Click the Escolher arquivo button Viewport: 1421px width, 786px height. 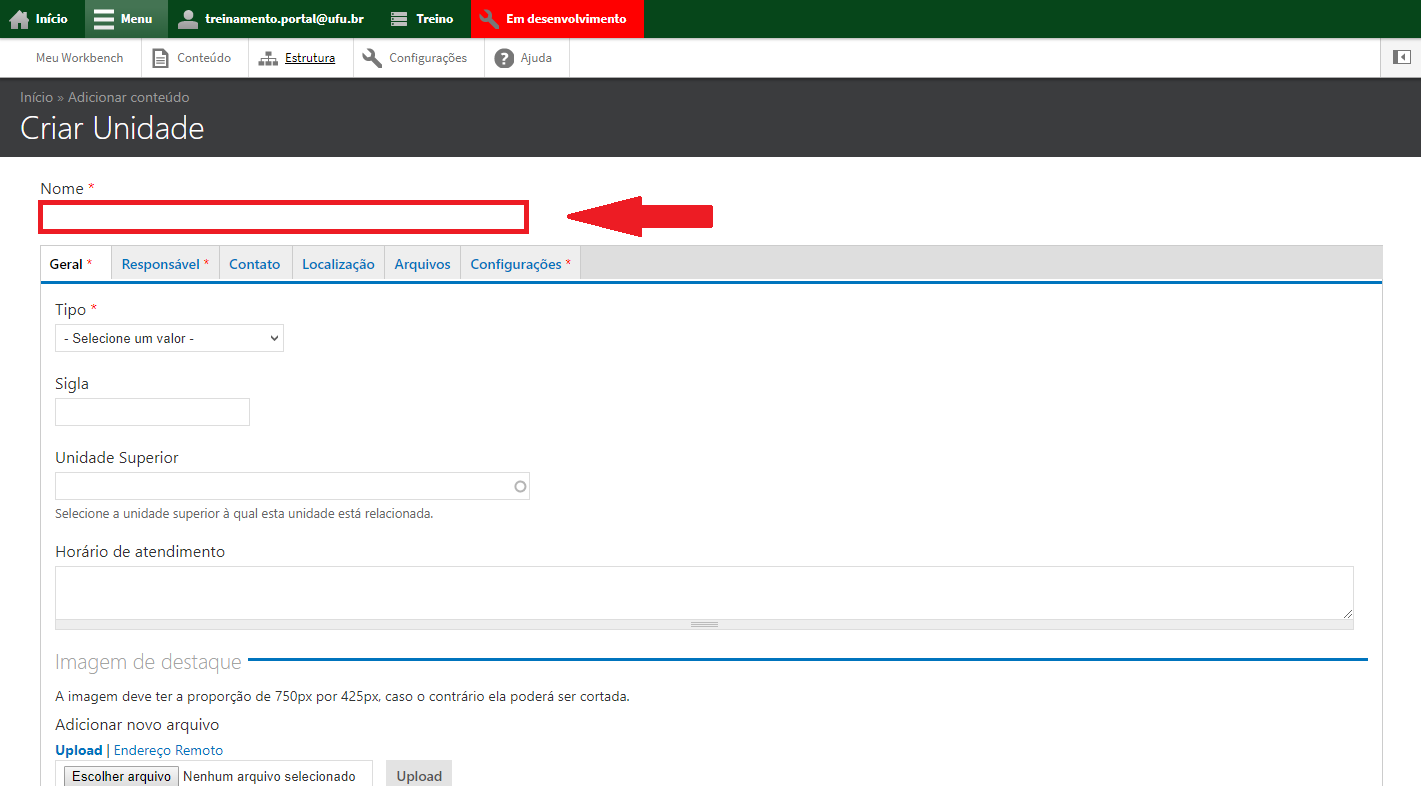pyautogui.click(x=121, y=776)
